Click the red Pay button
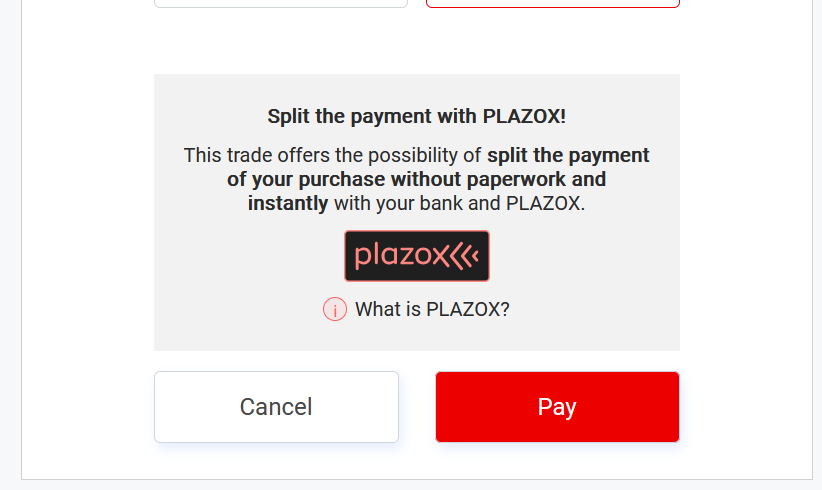The height and width of the screenshot is (490, 822). [557, 407]
